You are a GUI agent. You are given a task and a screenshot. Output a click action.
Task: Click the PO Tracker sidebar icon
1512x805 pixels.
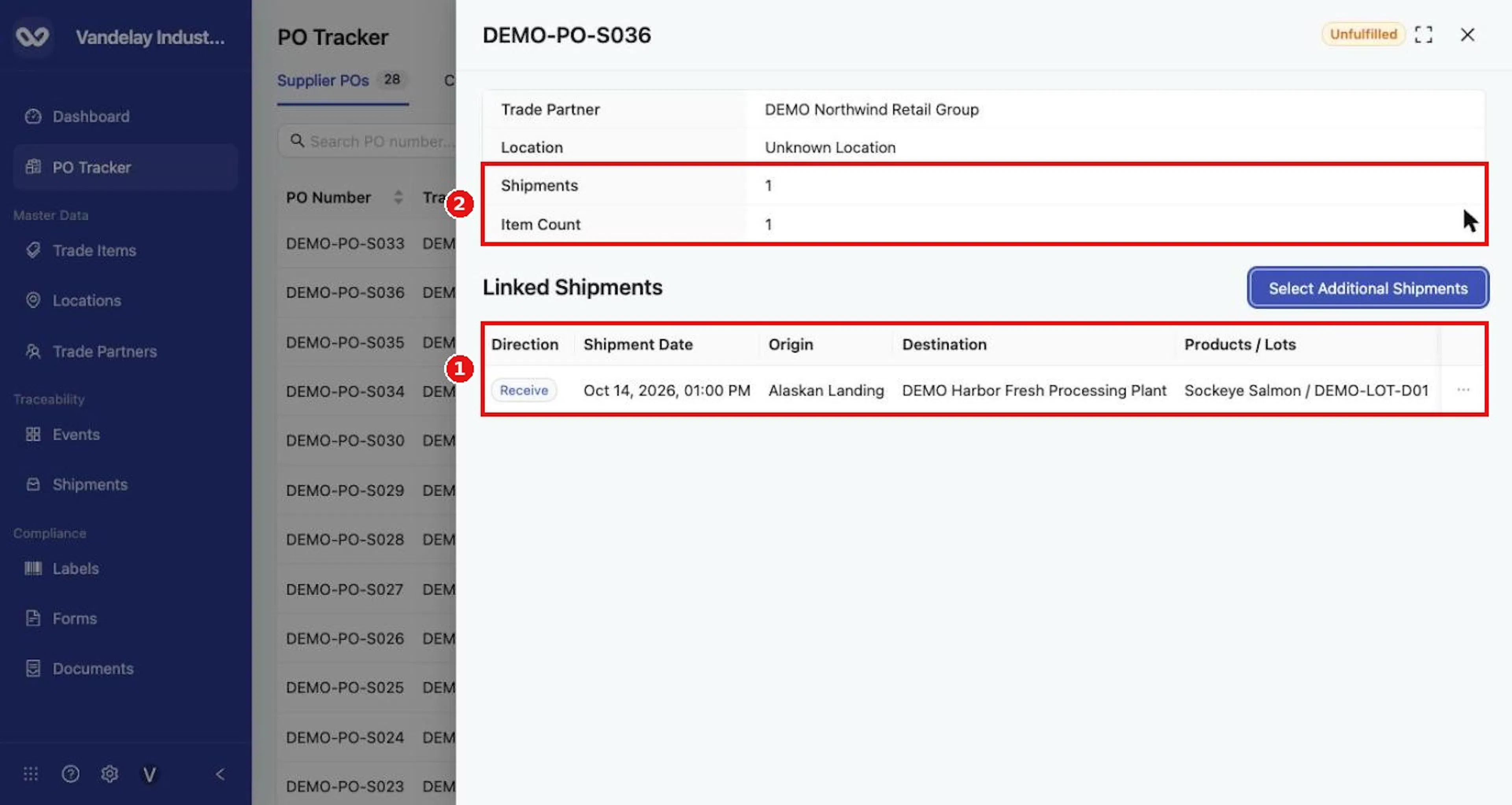click(33, 167)
